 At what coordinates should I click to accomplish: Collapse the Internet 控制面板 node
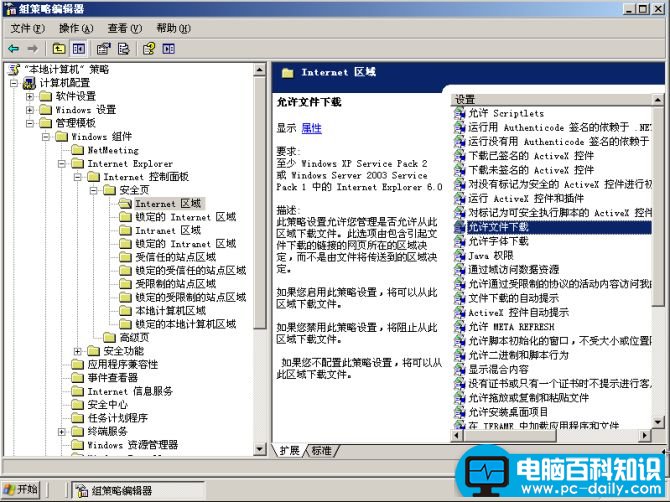[78, 177]
